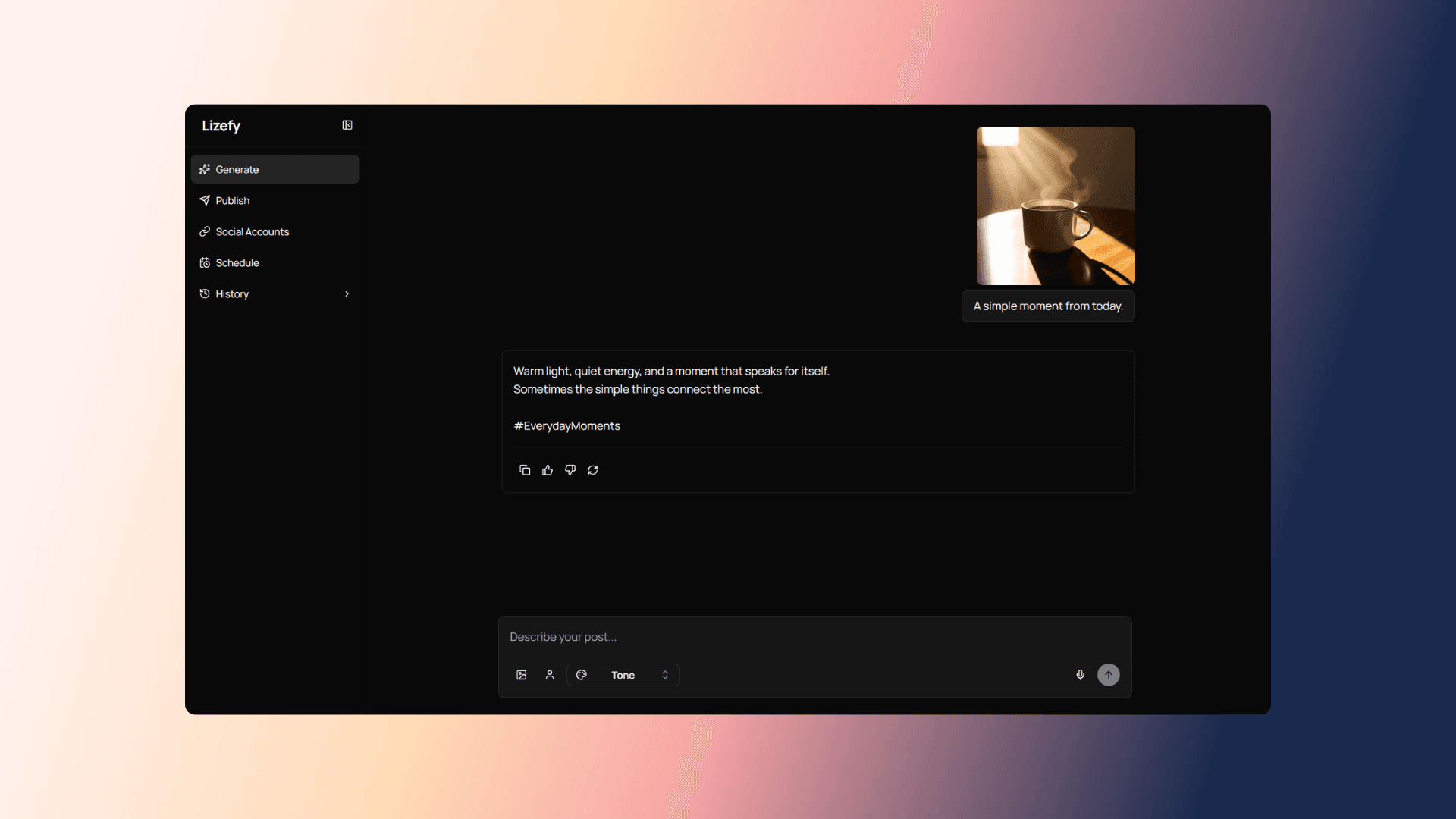1456x819 pixels.
Task: Click the microphone for voice input
Action: click(x=1081, y=675)
